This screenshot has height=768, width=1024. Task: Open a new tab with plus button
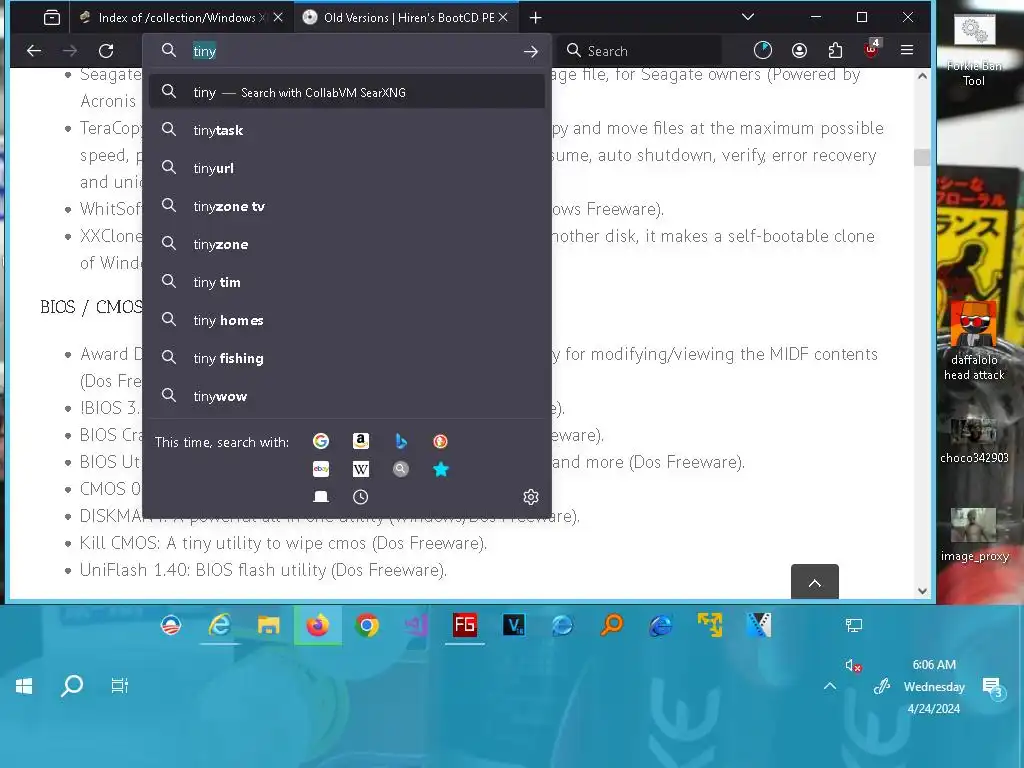(x=536, y=18)
